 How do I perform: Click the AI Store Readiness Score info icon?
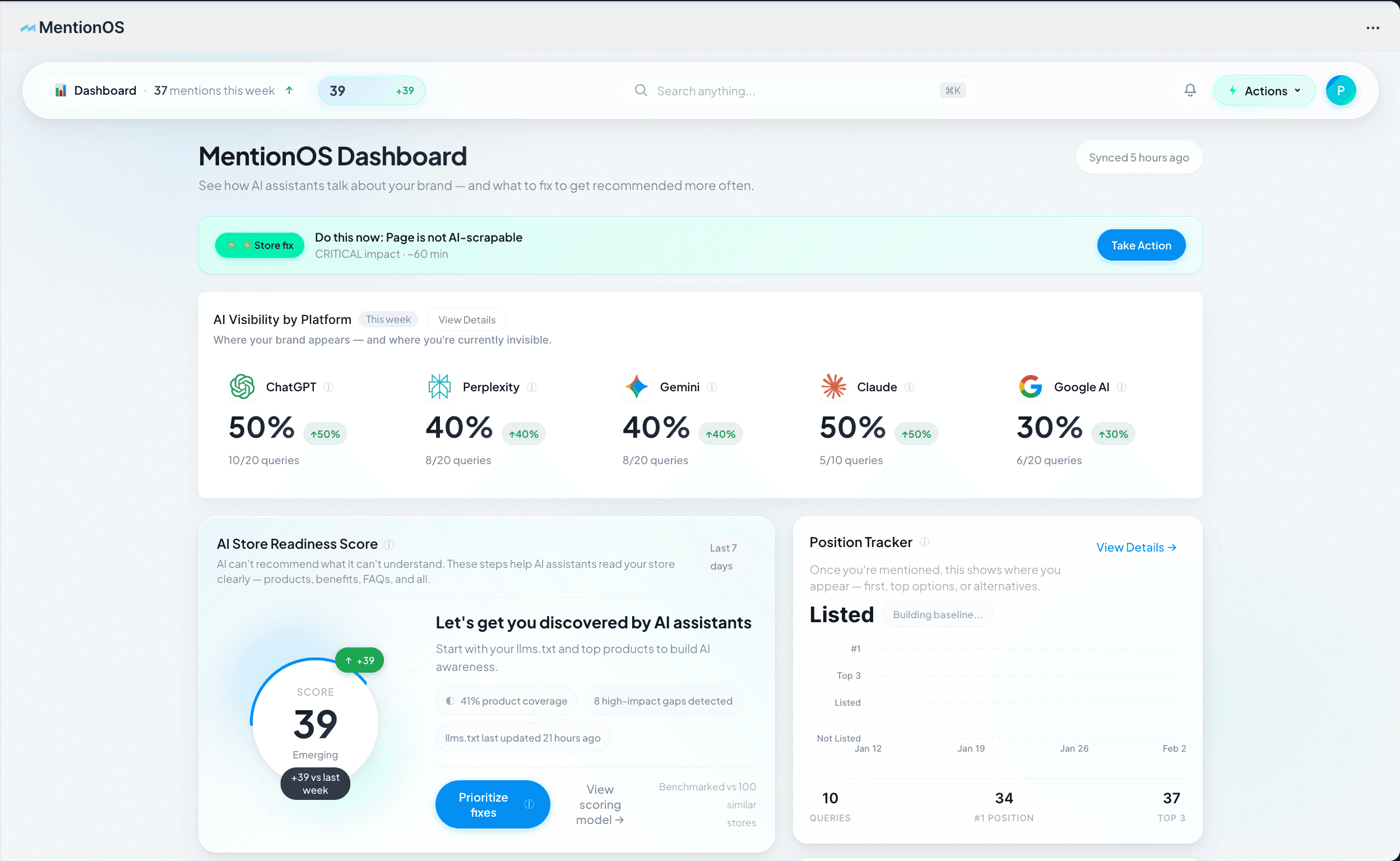click(x=389, y=545)
